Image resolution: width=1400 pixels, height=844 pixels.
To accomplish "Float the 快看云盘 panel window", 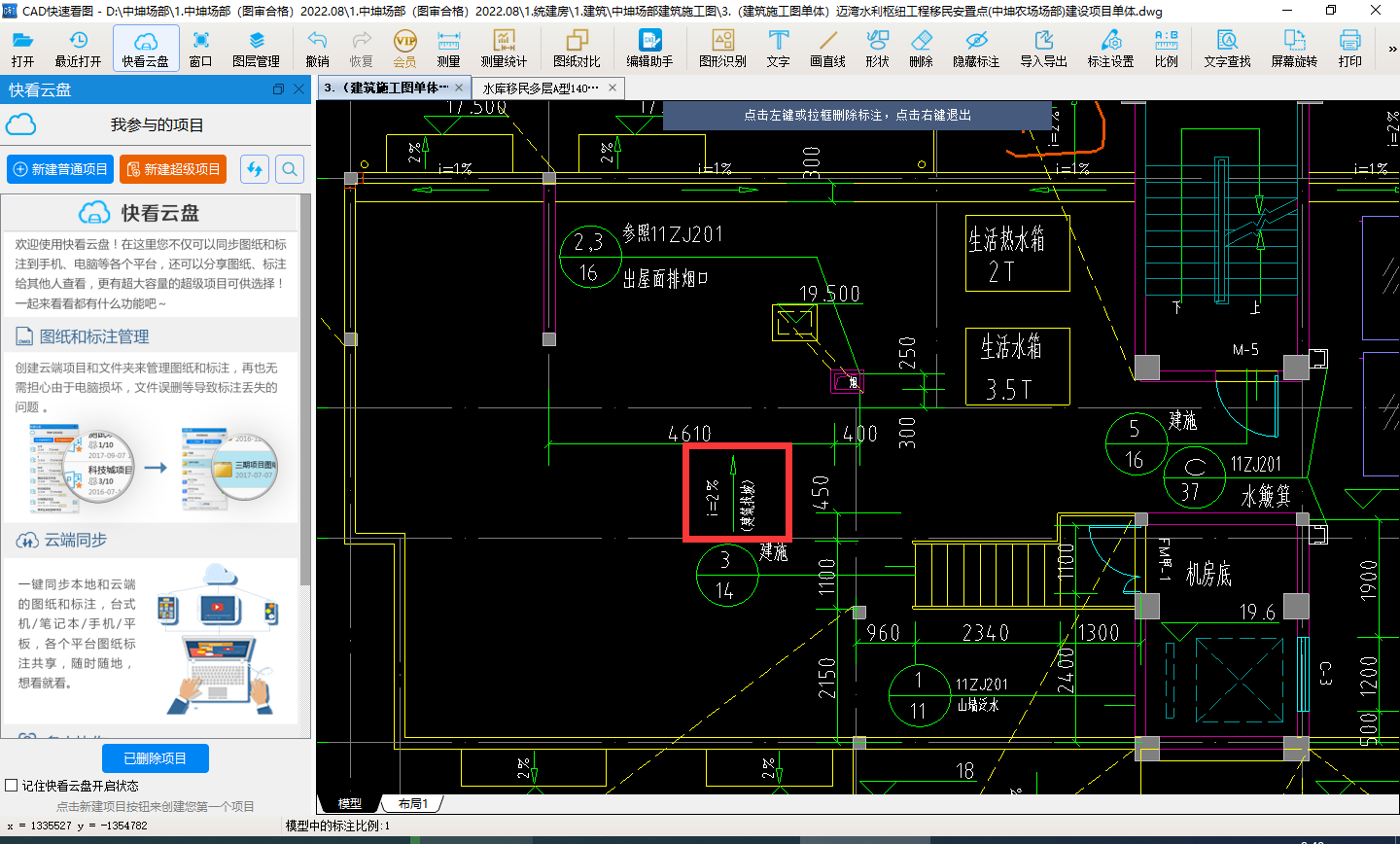I will coord(278,89).
